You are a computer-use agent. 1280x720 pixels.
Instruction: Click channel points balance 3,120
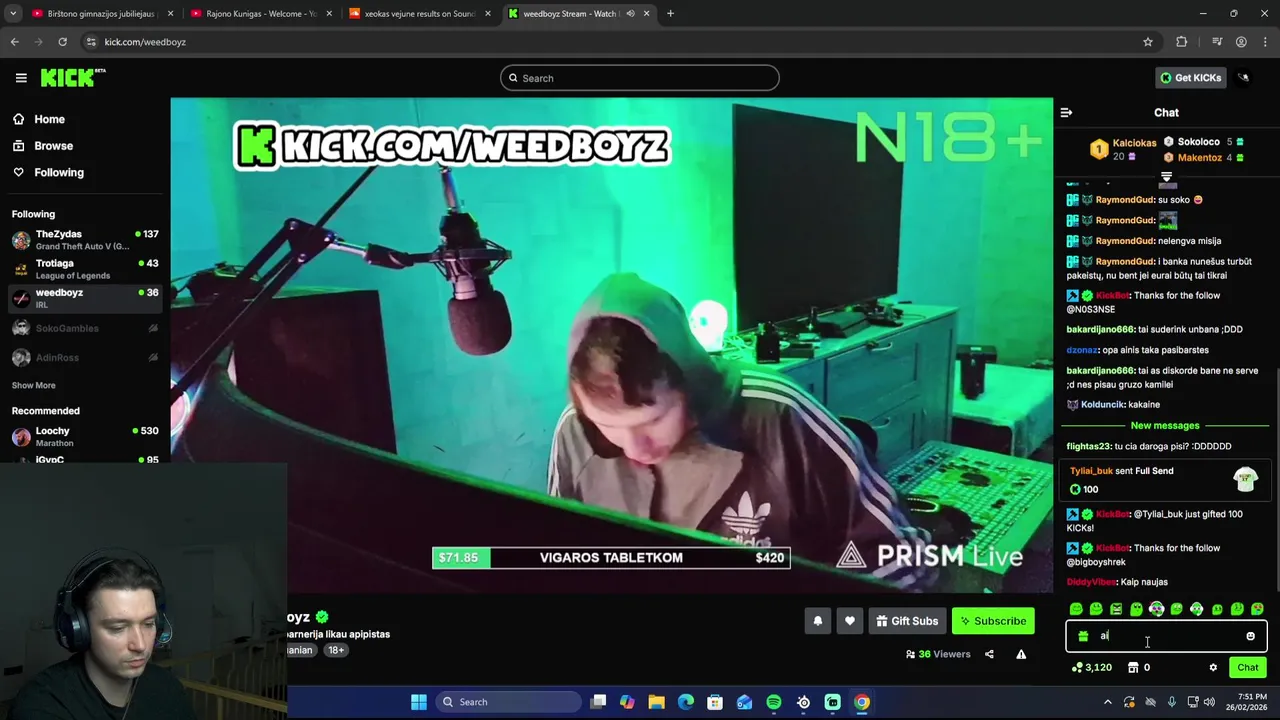1091,667
